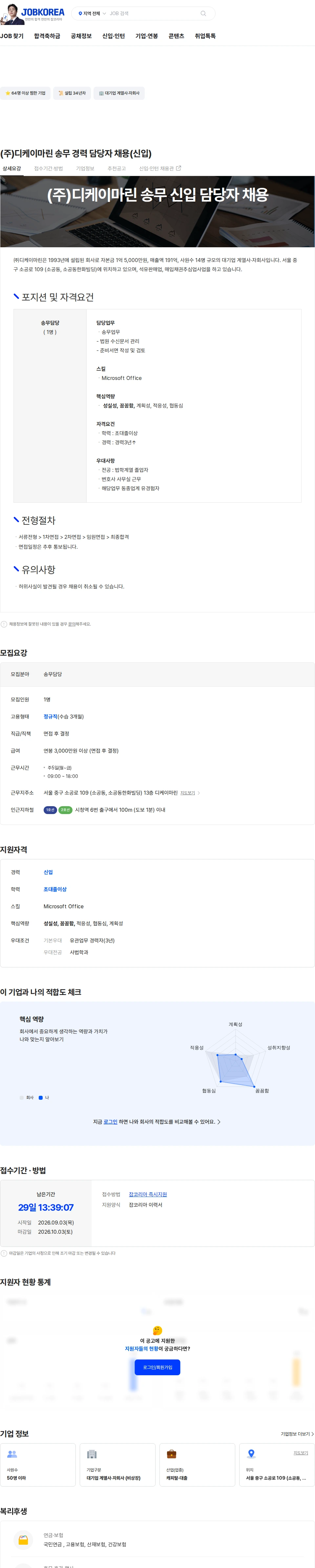This screenshot has width=315, height=1568.
Task: Click the 로그인/회원가입 button
Action: 157,1367
